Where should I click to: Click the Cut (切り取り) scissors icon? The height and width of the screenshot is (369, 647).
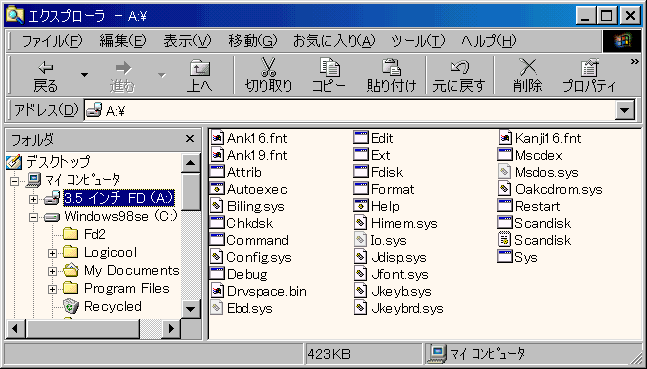click(x=268, y=67)
